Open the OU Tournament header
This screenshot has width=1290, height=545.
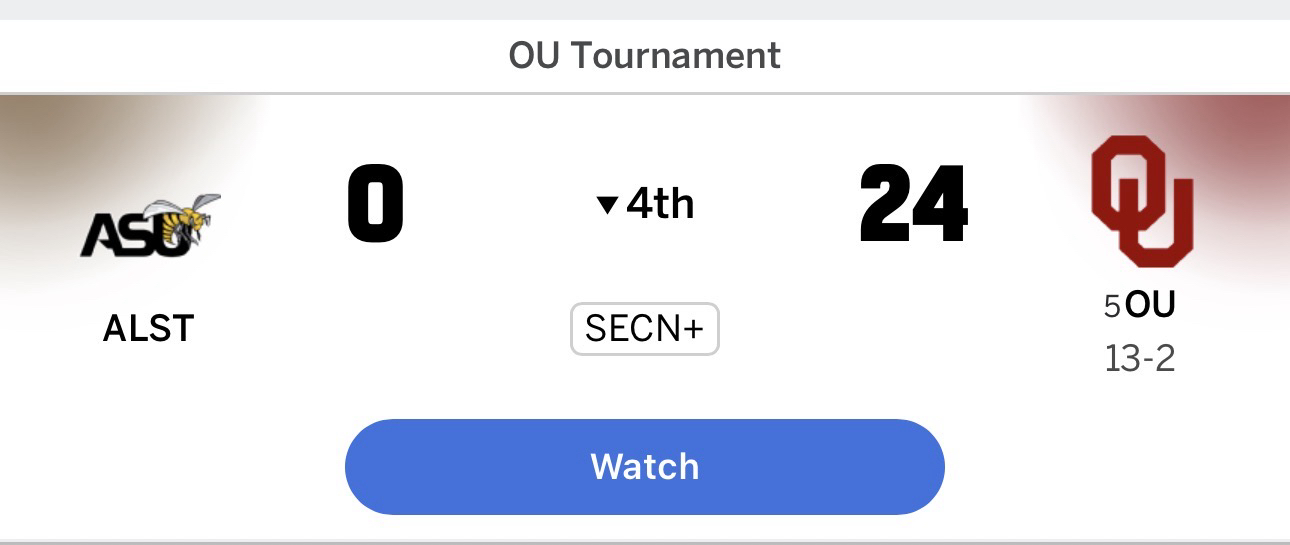pos(645,55)
